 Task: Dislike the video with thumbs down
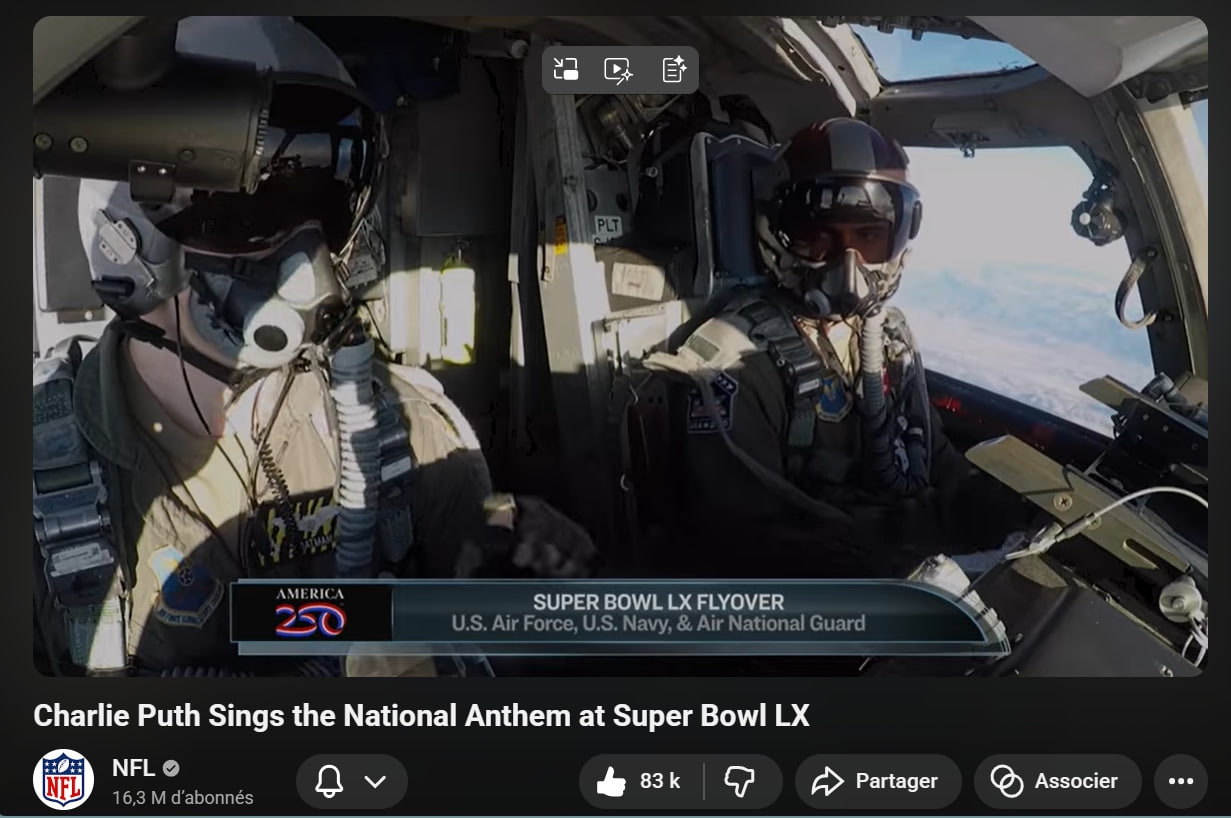[x=741, y=782]
